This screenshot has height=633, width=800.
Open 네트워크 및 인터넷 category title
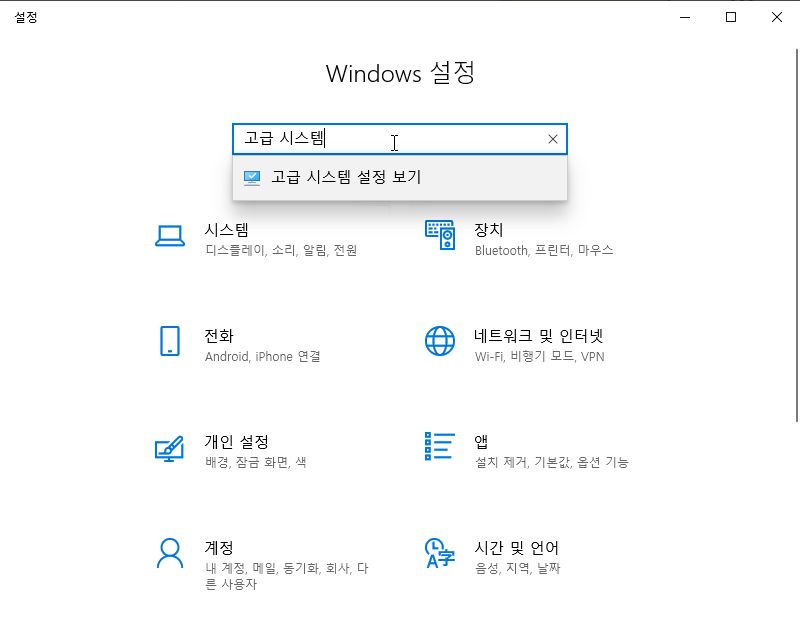(x=539, y=336)
